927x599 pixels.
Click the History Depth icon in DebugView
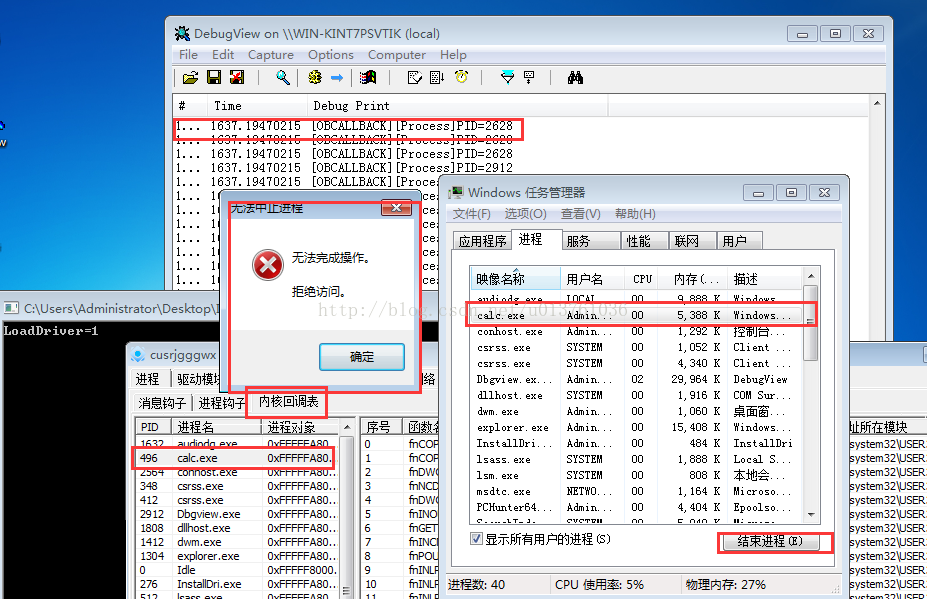(529, 77)
